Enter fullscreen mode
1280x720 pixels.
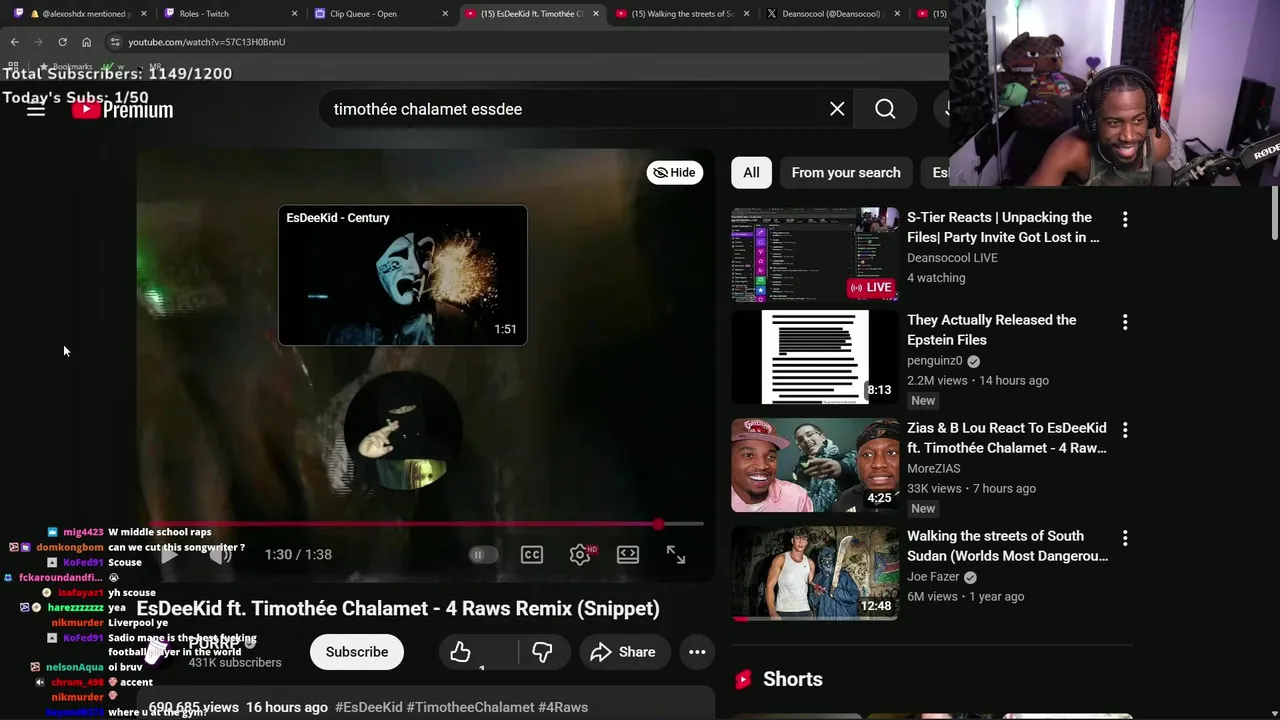click(676, 554)
